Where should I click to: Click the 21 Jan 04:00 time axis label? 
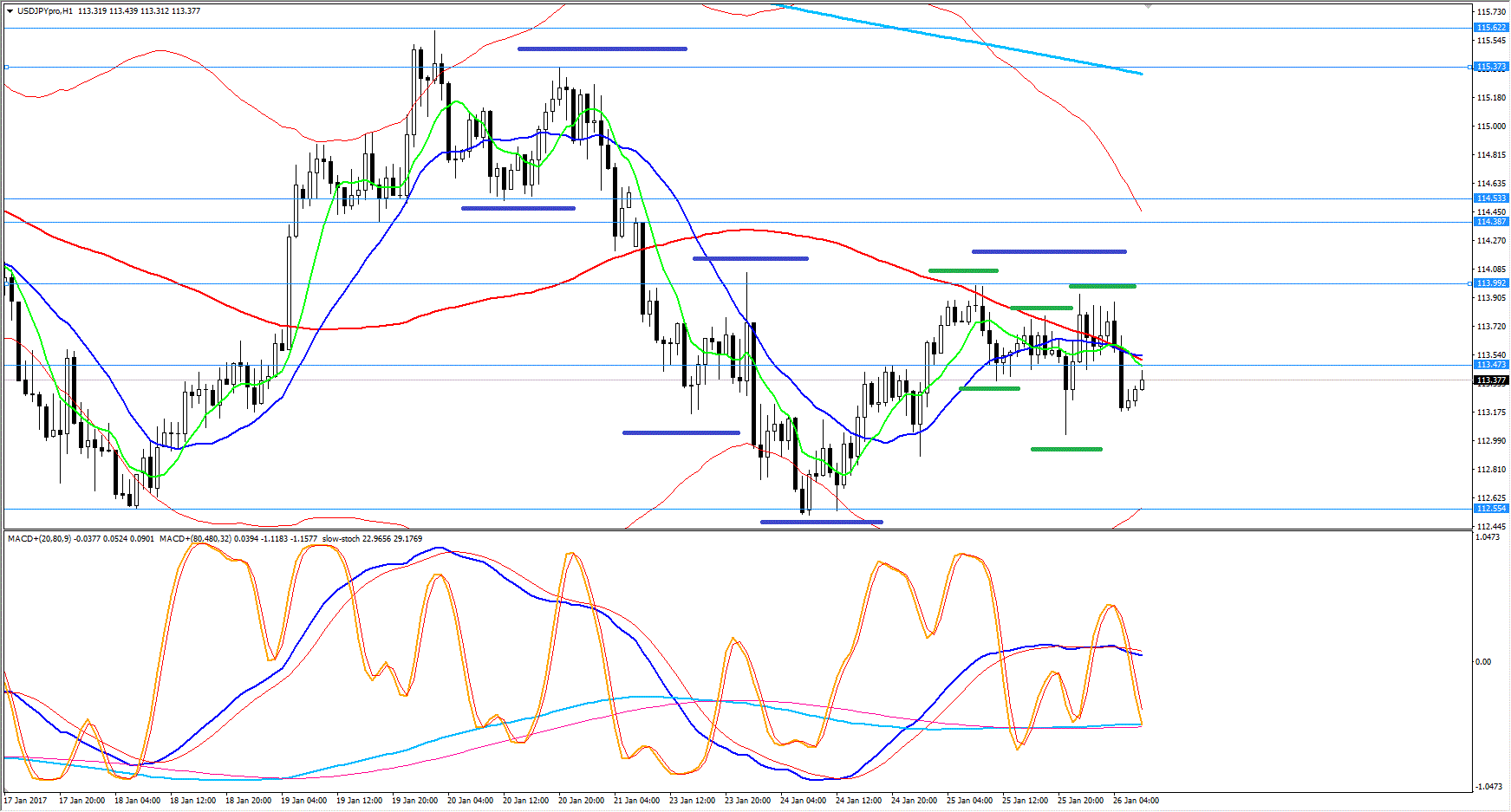click(x=636, y=801)
